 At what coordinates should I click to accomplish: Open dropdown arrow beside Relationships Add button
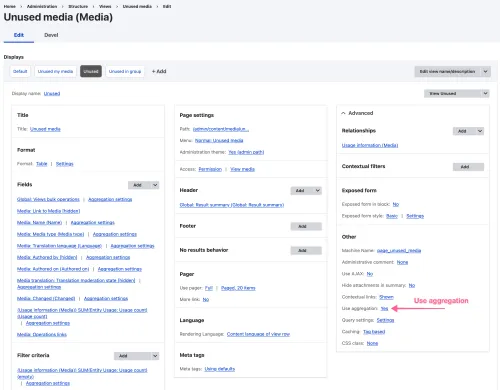pos(480,131)
